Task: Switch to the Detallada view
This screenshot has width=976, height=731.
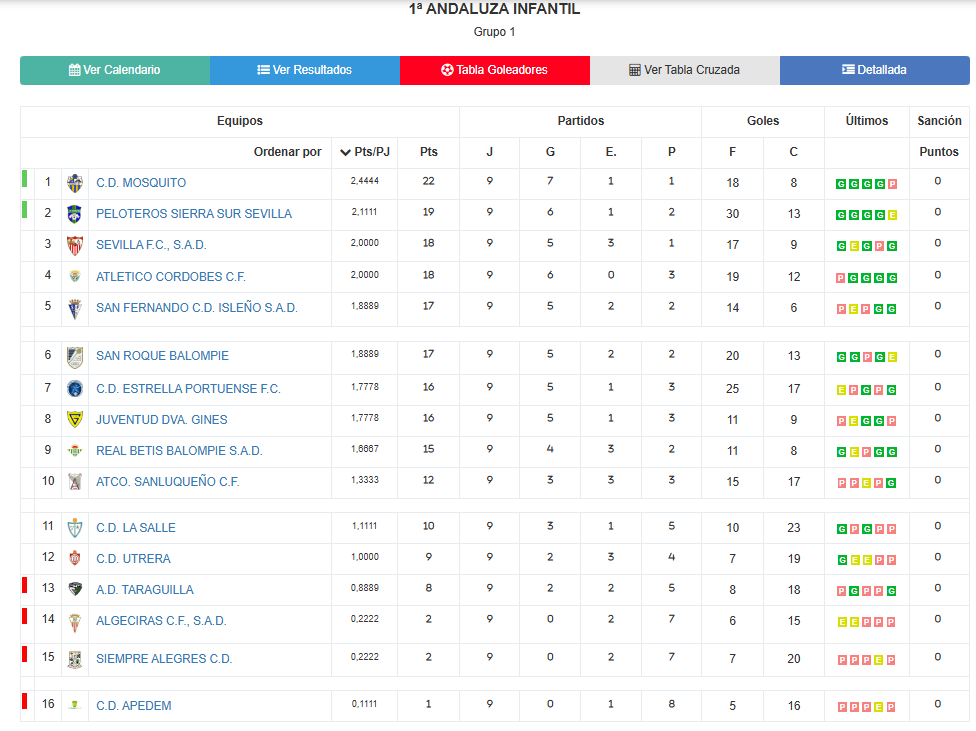Action: 875,70
